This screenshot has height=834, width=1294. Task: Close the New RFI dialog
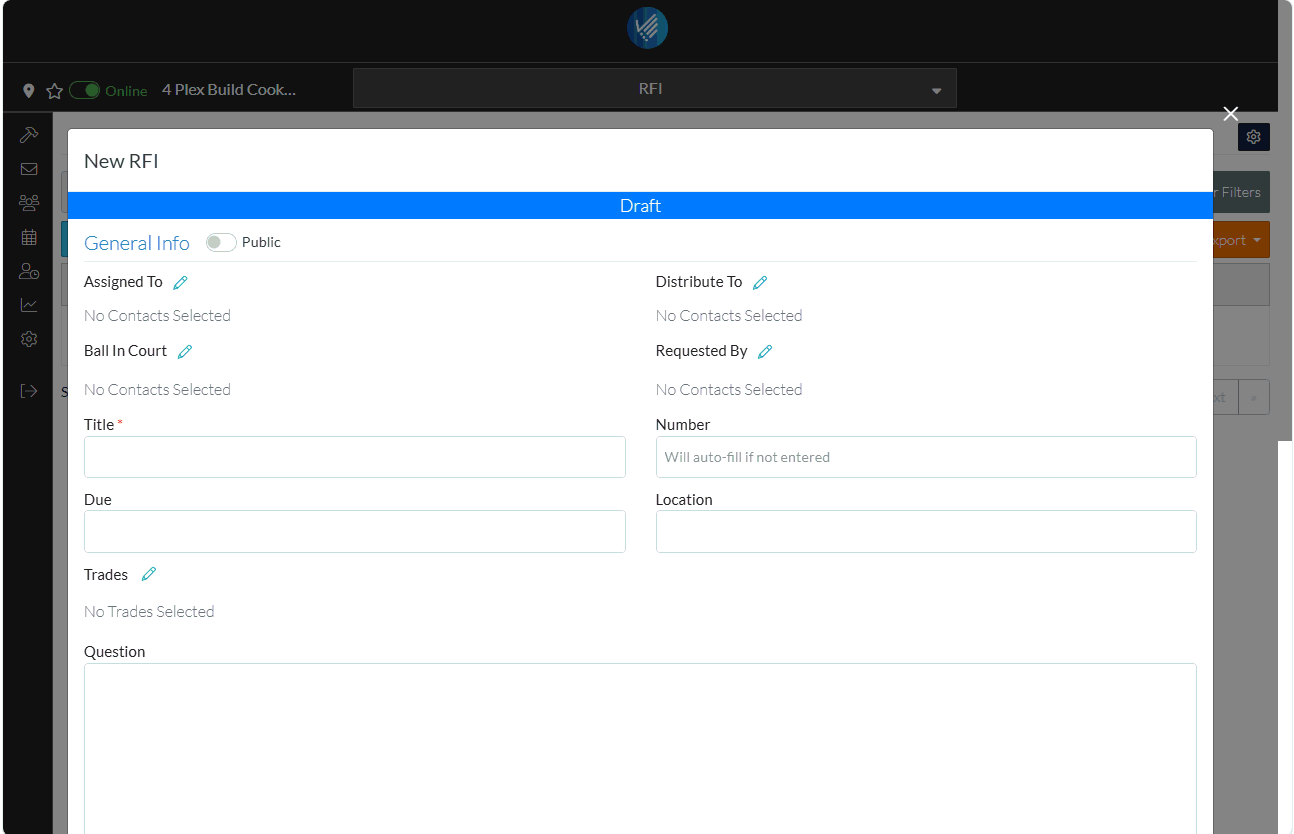point(1231,114)
